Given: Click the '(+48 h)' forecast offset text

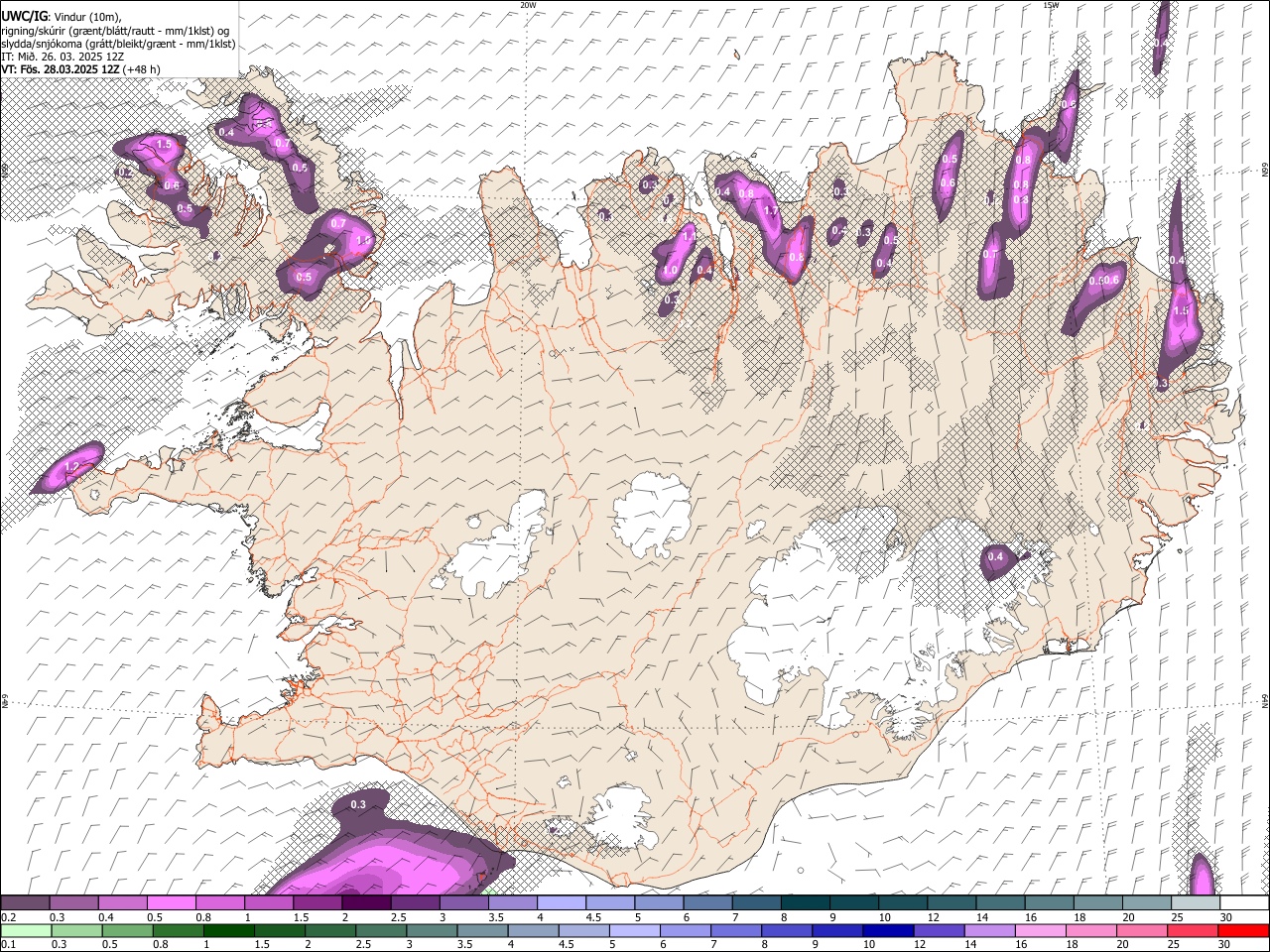Looking at the screenshot, I should [142, 69].
